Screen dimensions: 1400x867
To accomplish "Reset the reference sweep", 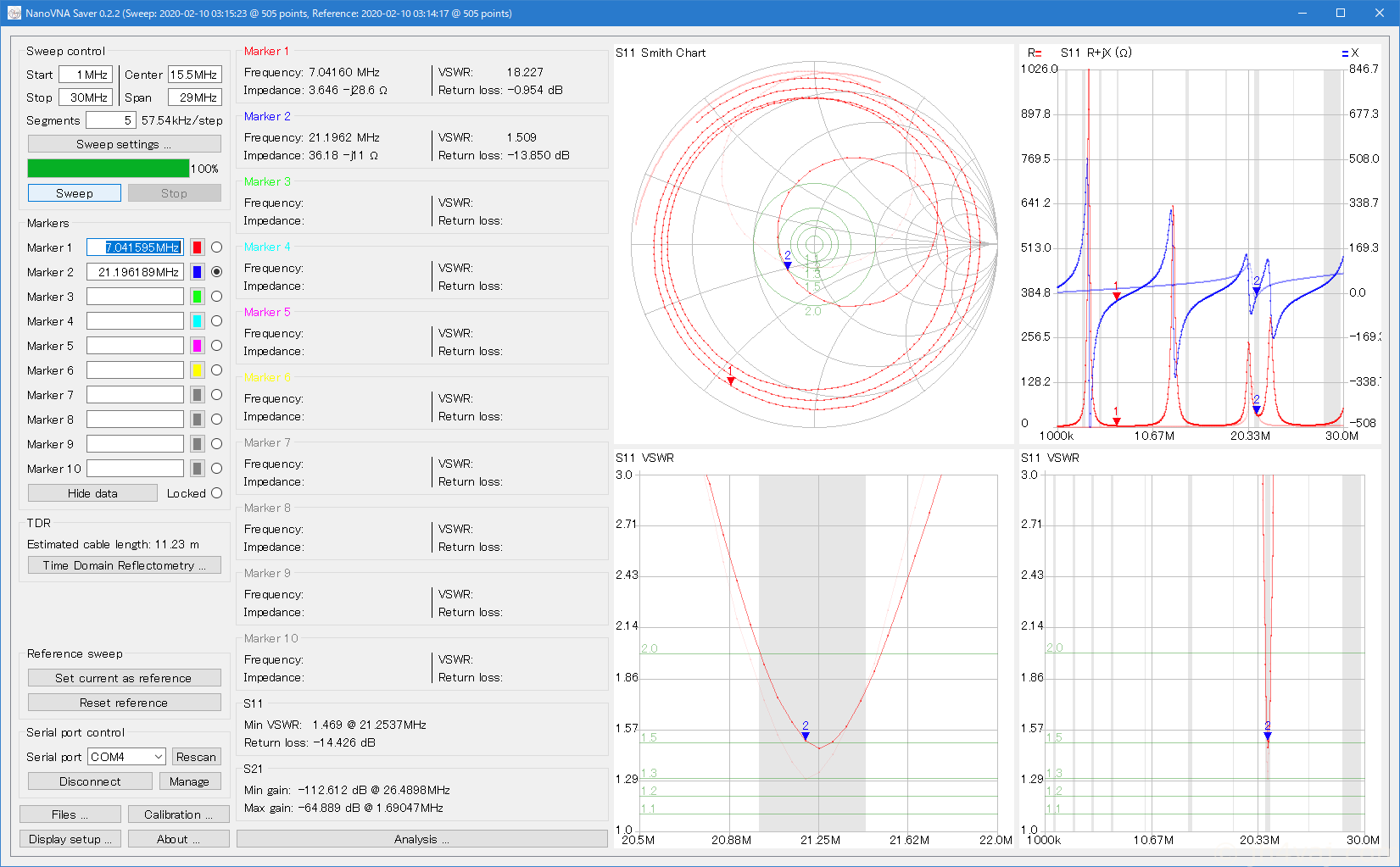I will click(x=125, y=703).
